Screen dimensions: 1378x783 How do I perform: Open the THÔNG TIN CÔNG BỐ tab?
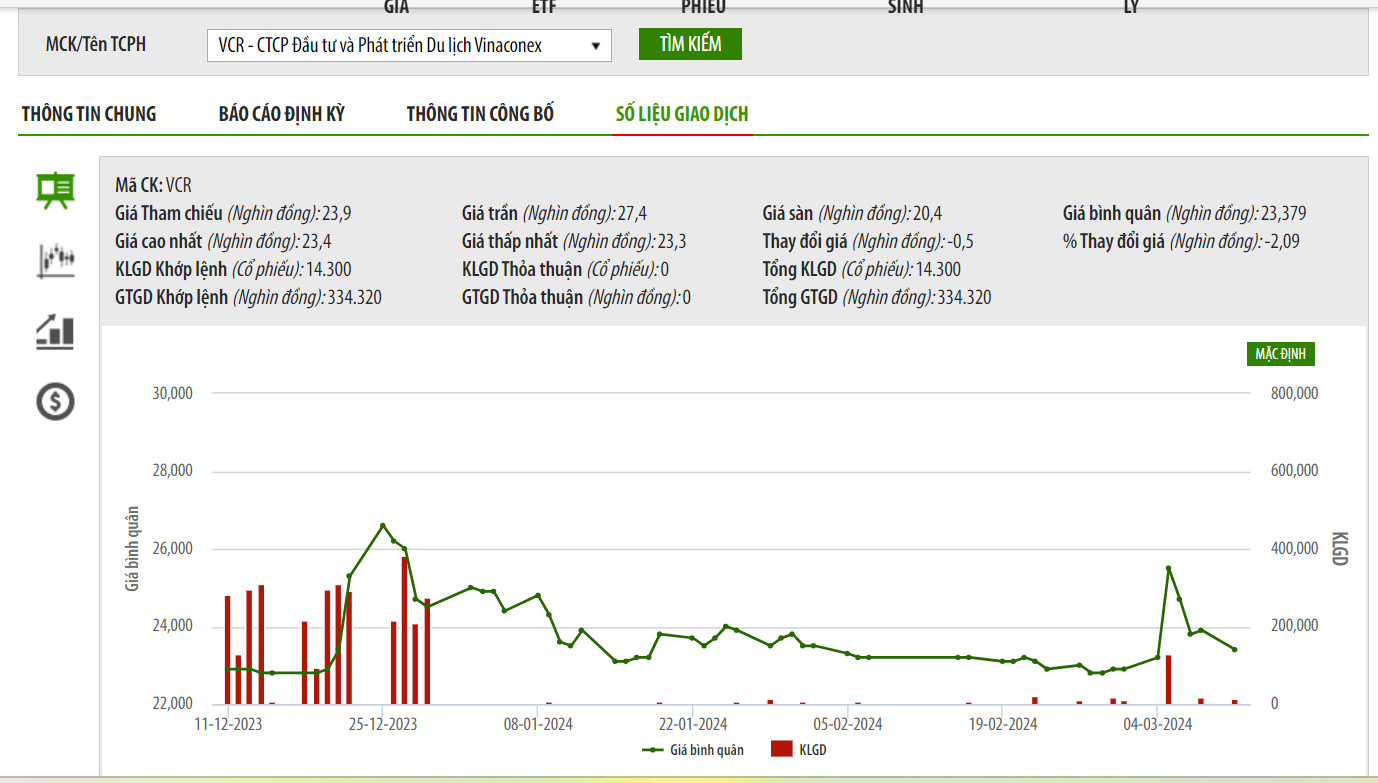[x=480, y=114]
